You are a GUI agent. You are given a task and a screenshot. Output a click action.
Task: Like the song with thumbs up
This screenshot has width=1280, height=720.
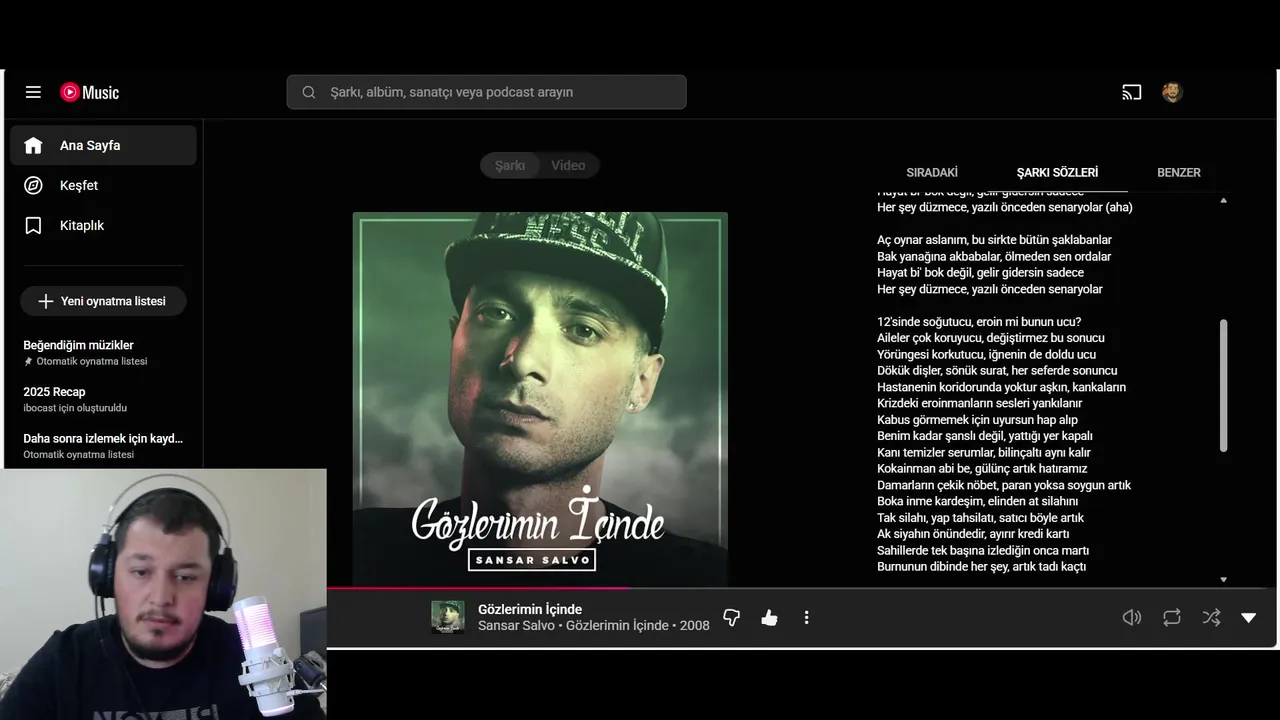point(769,618)
